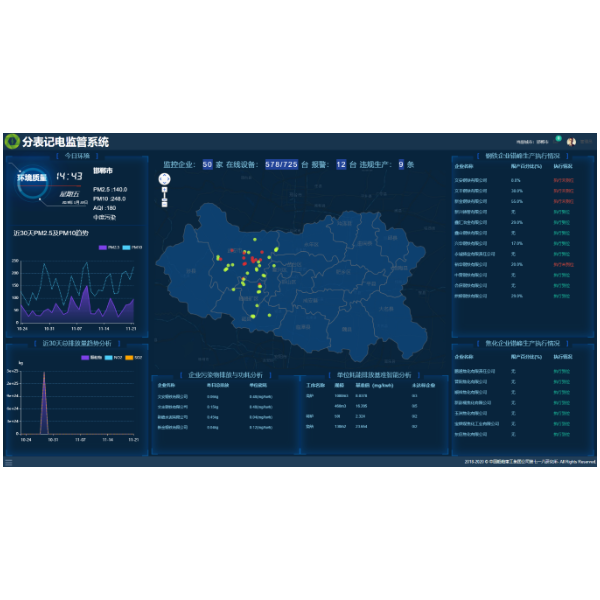Click the online devices count 578/725
This screenshot has height=600, width=600.
tap(276, 164)
